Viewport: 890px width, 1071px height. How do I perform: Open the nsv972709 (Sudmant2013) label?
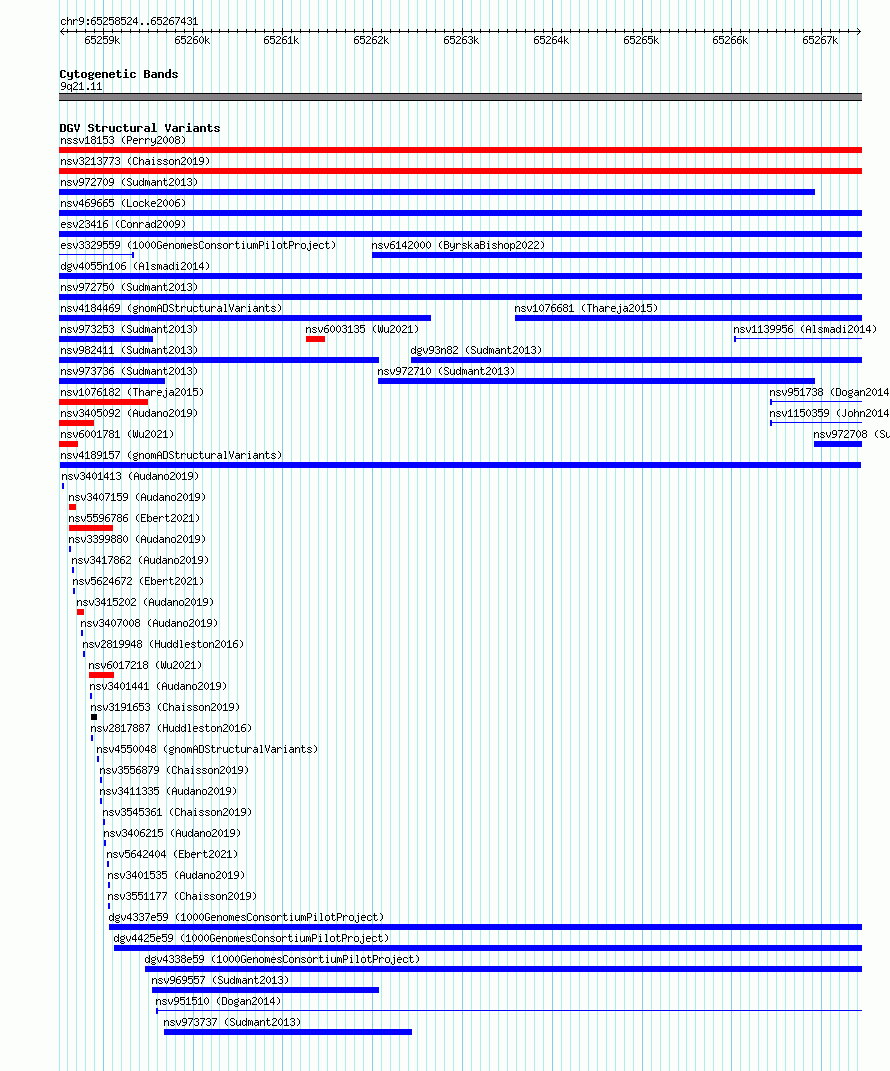[x=129, y=182]
